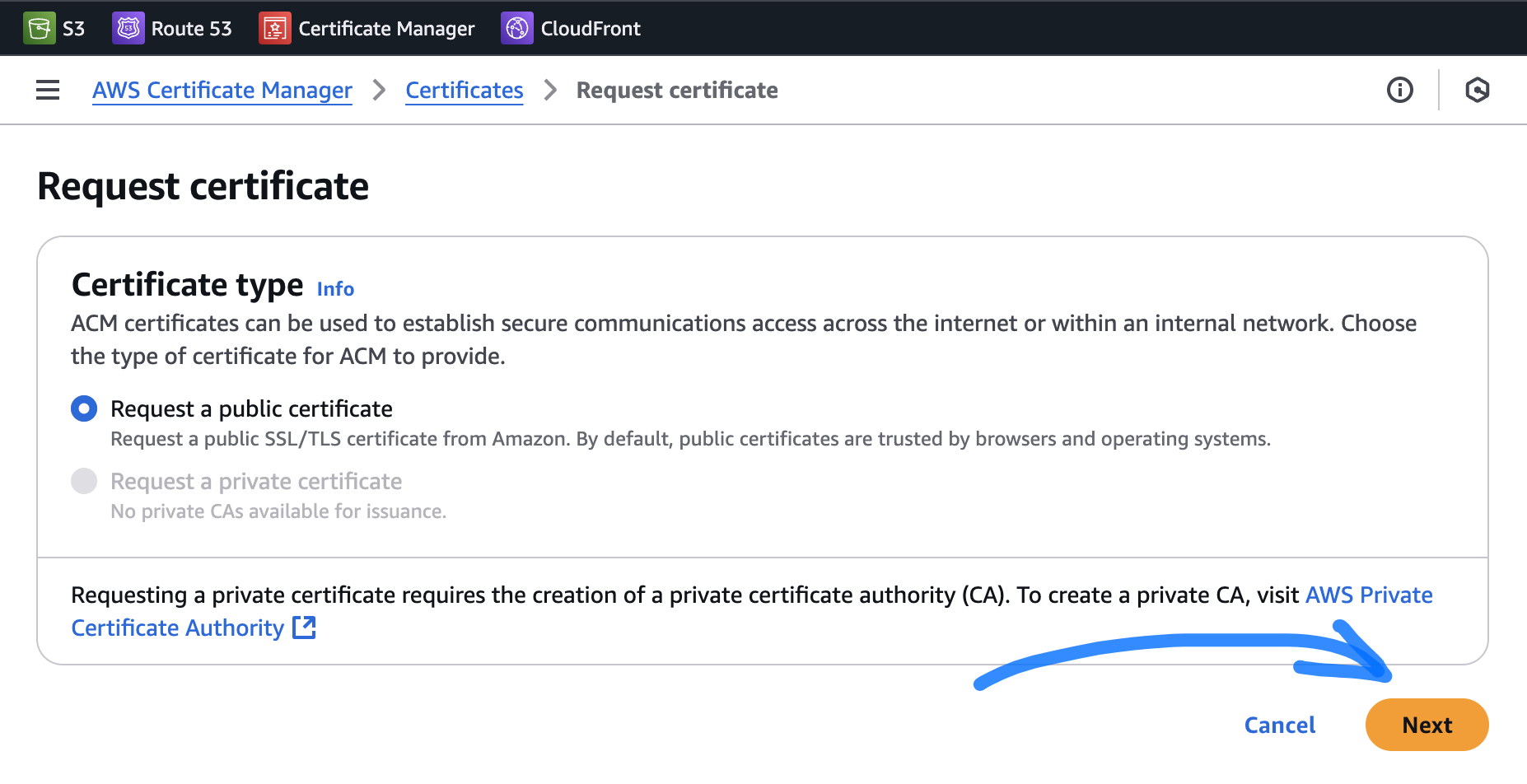Open the Route 53 shortcut label

[x=191, y=29]
